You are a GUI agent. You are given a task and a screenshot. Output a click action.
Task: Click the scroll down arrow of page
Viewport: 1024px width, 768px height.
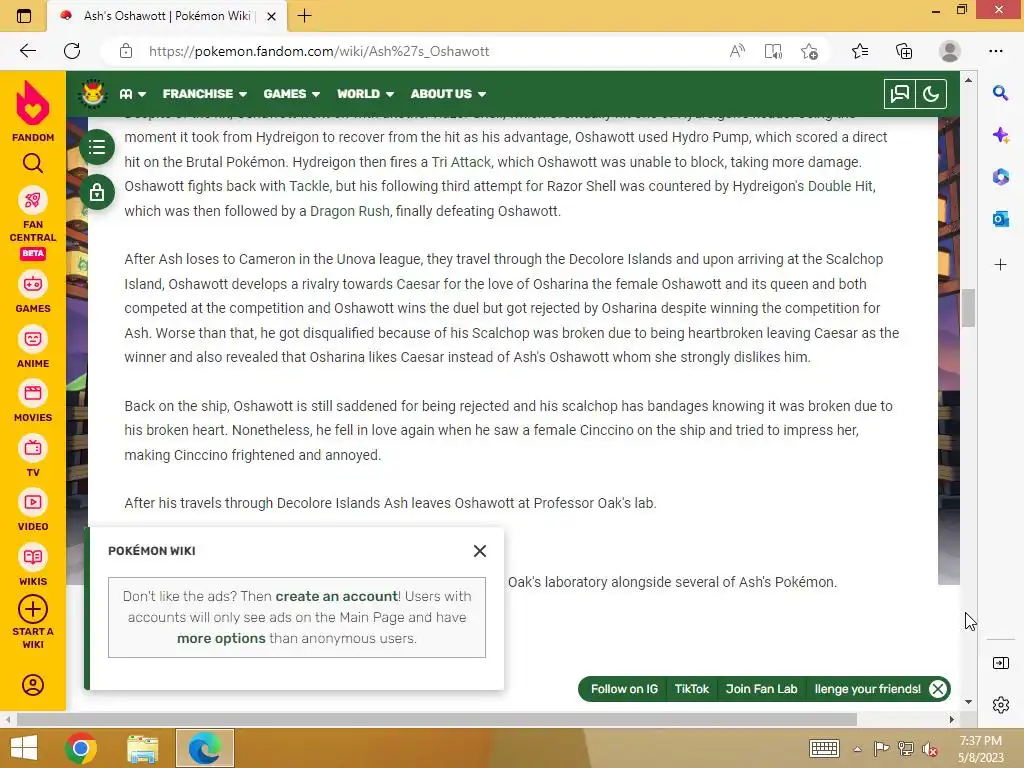point(968,702)
